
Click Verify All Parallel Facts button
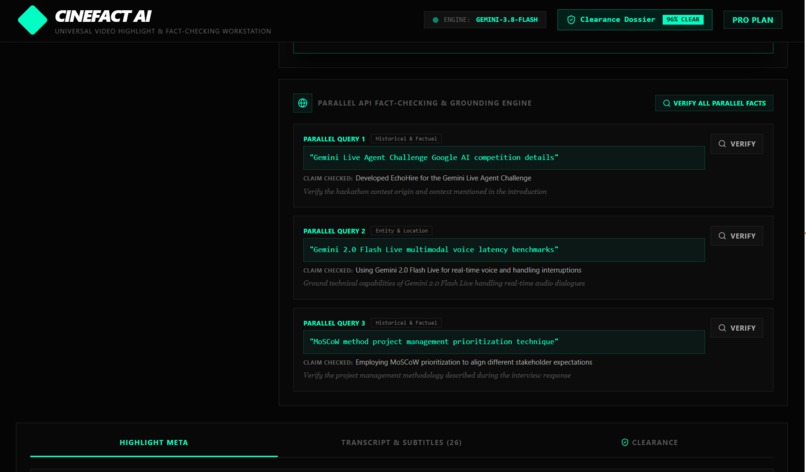(x=714, y=103)
